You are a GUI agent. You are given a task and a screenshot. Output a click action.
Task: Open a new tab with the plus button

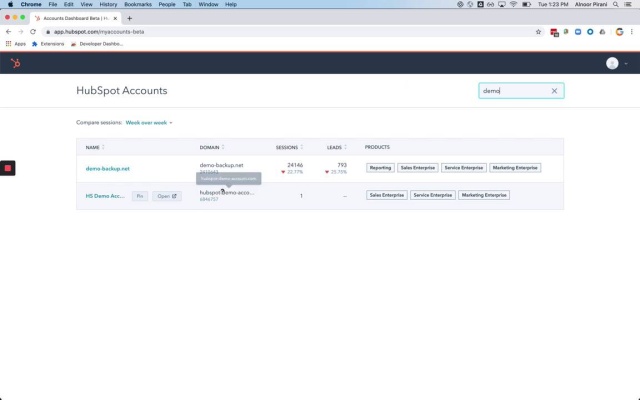pos(129,18)
